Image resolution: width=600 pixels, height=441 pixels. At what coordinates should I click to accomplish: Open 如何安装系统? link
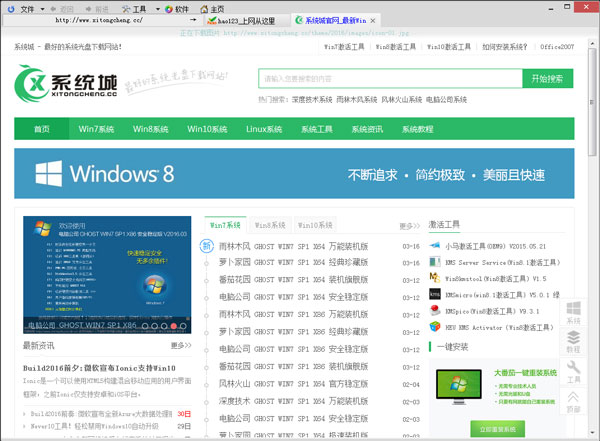[x=504, y=47]
